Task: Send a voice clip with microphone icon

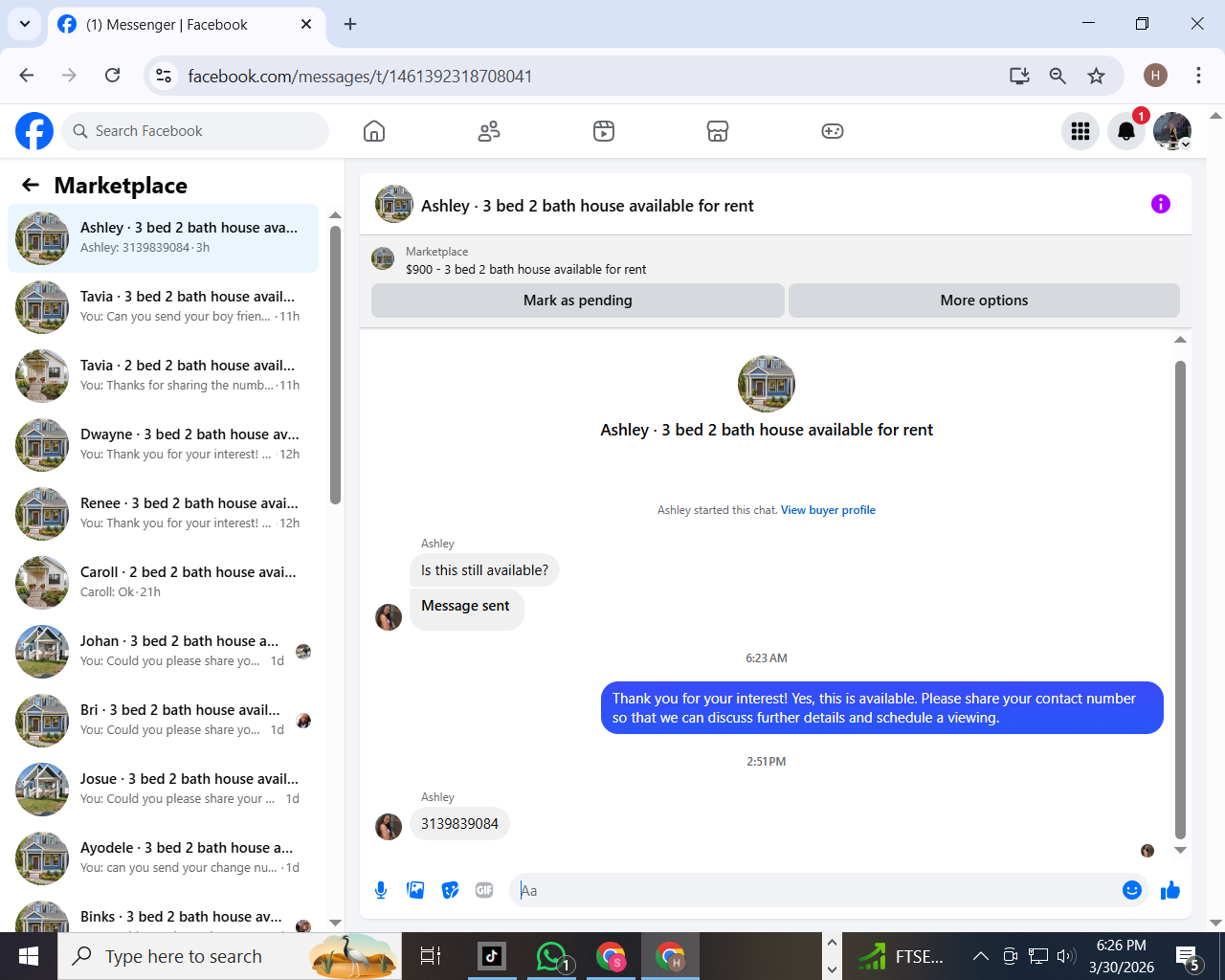Action: pos(381,890)
